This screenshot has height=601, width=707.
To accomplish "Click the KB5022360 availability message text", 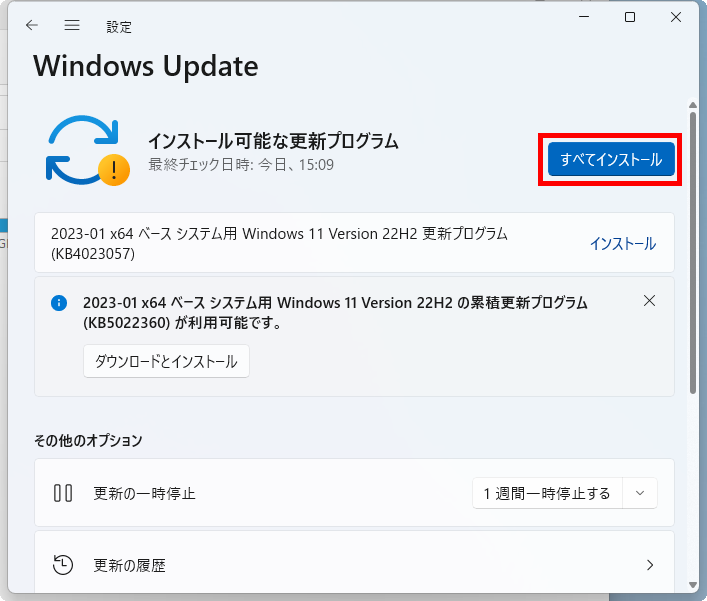I will 335,312.
